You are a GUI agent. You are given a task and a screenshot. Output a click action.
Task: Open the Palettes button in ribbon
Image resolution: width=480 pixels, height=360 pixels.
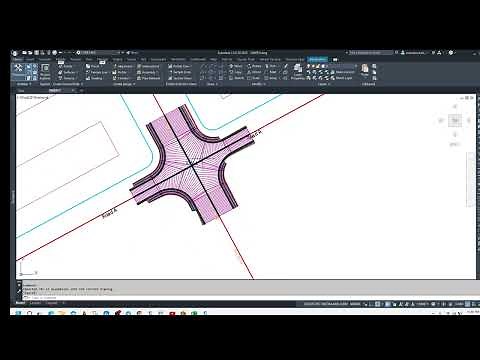(x=45, y=72)
